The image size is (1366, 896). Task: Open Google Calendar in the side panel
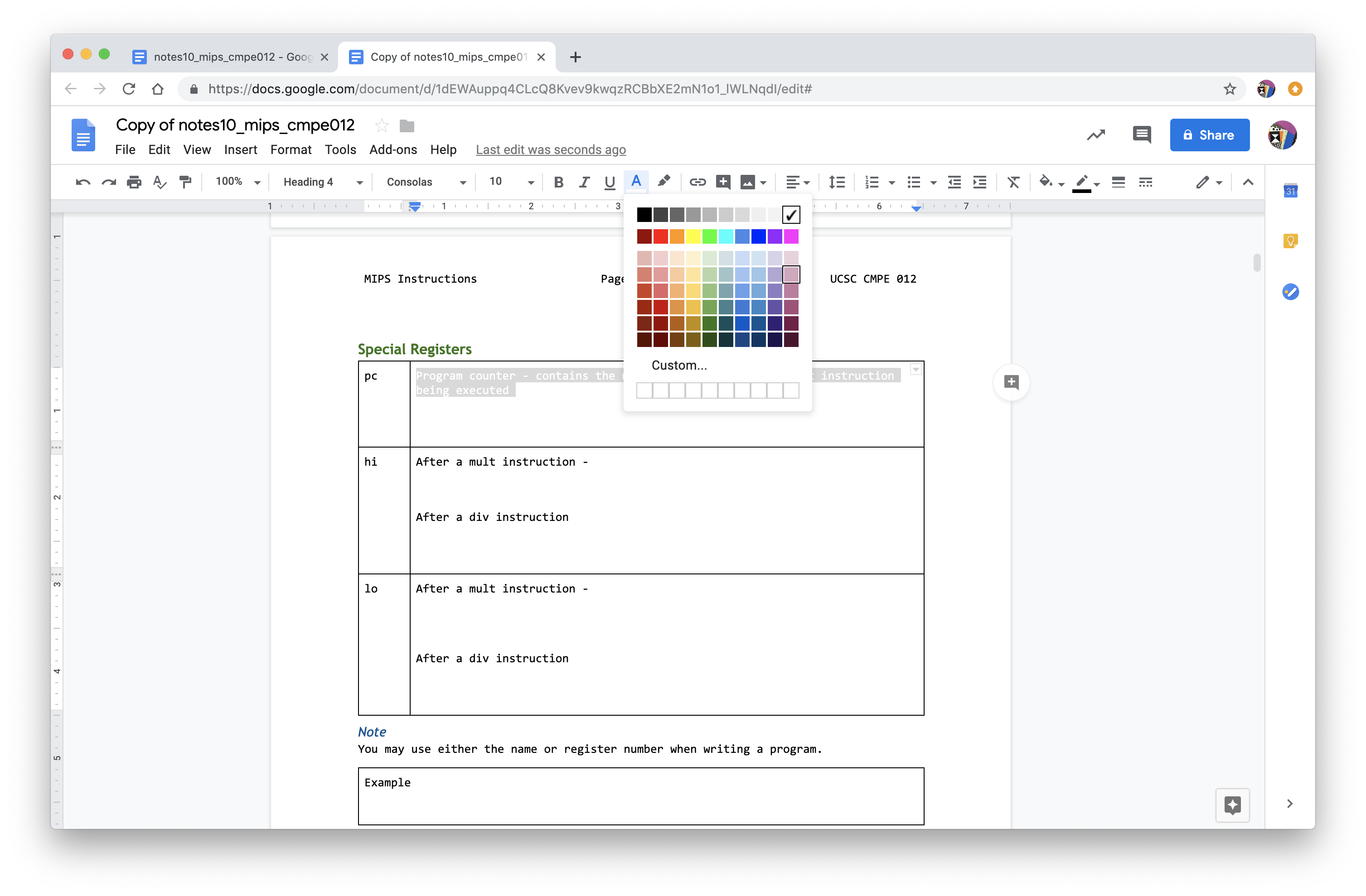[x=1291, y=190]
